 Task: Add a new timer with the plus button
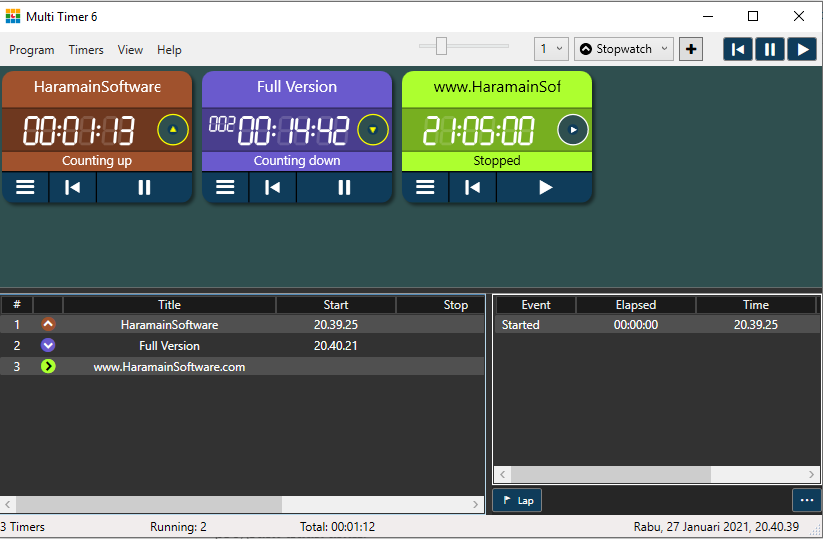click(691, 49)
